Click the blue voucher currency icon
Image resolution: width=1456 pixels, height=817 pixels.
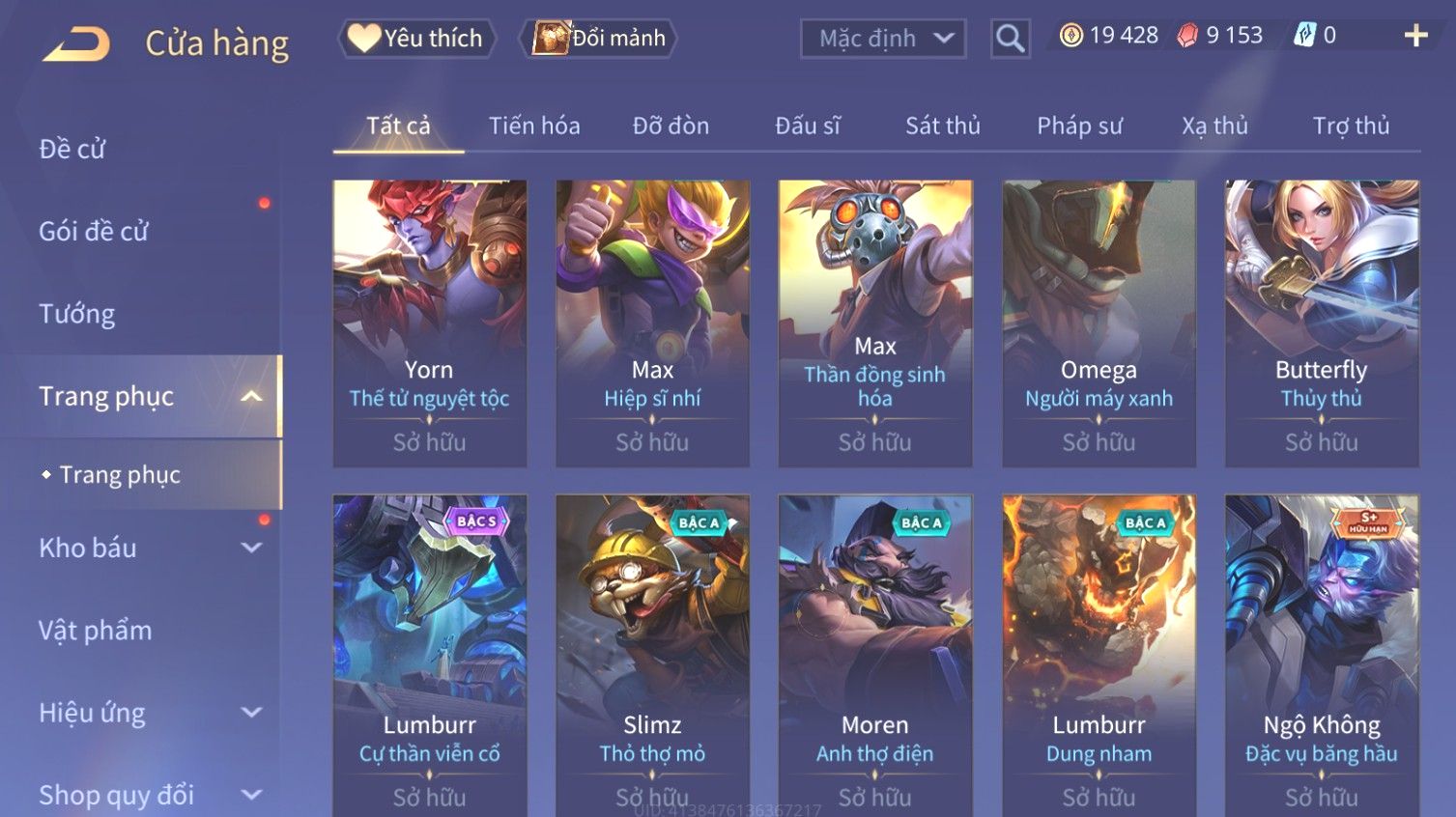click(x=1304, y=36)
